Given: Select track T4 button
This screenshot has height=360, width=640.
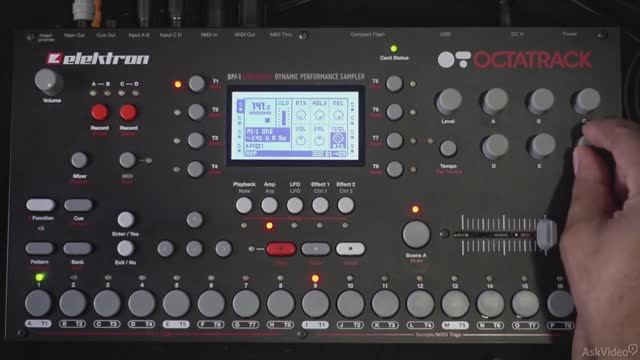Looking at the screenshot, I should coord(196,169).
